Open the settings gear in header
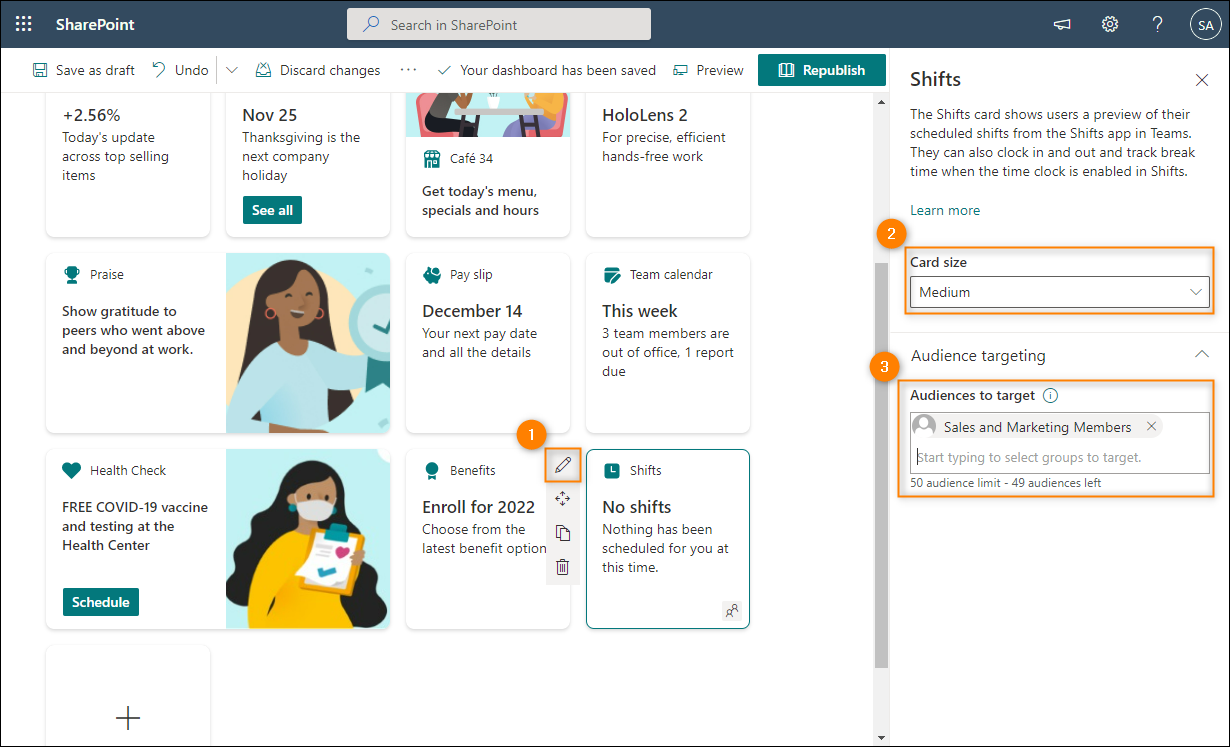The image size is (1230, 747). [1110, 24]
